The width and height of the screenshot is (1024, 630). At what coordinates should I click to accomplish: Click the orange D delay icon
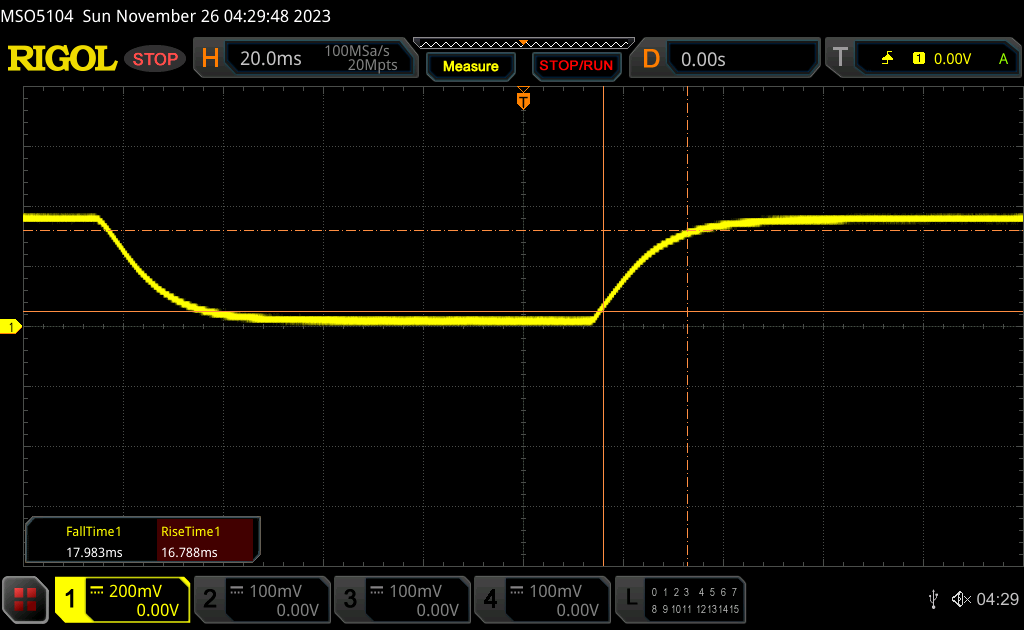(x=651, y=59)
